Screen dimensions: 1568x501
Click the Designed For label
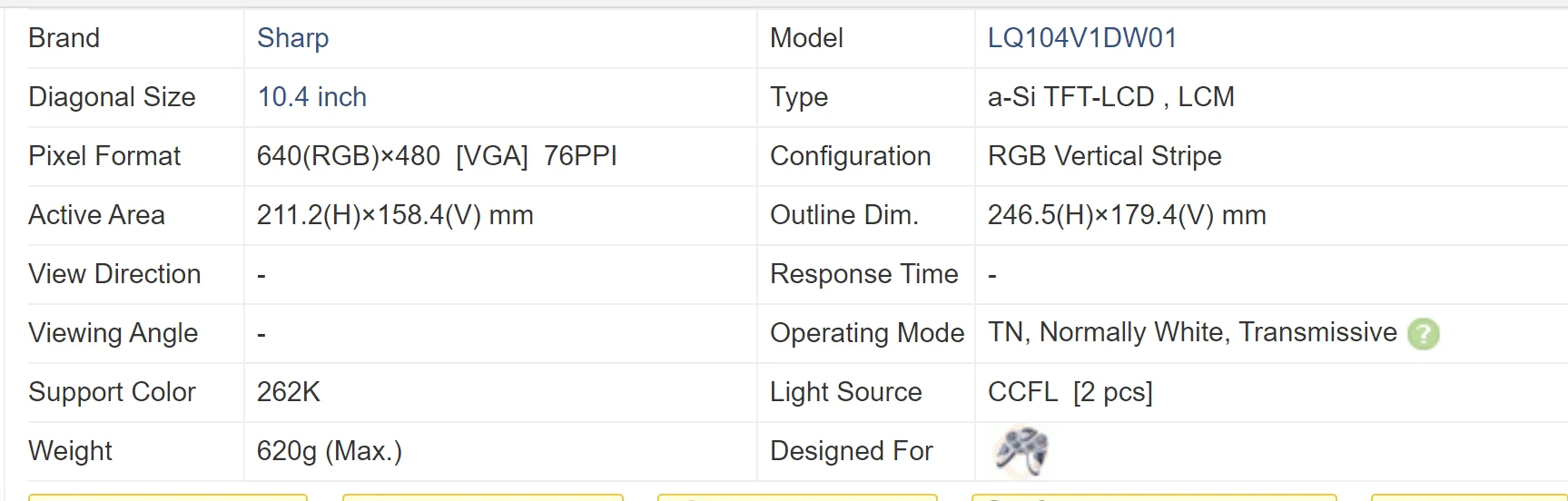pyautogui.click(x=852, y=451)
